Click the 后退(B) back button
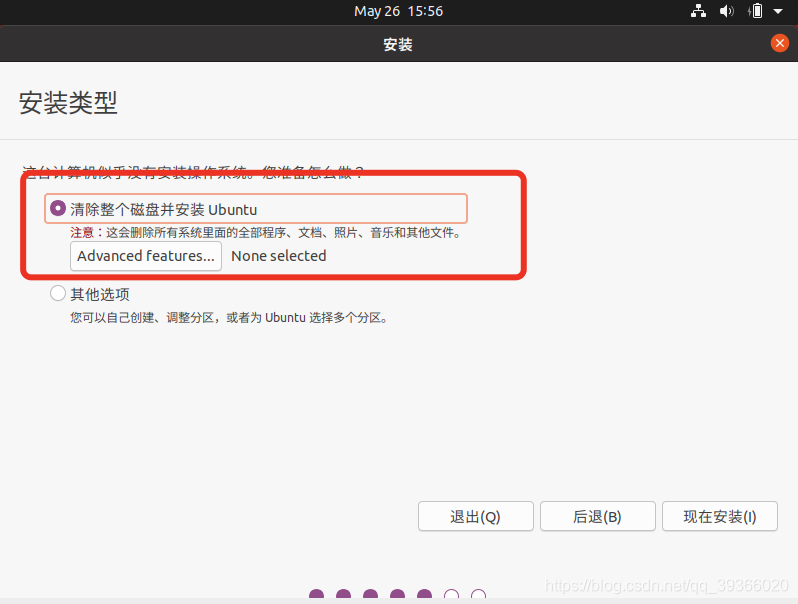 [597, 516]
